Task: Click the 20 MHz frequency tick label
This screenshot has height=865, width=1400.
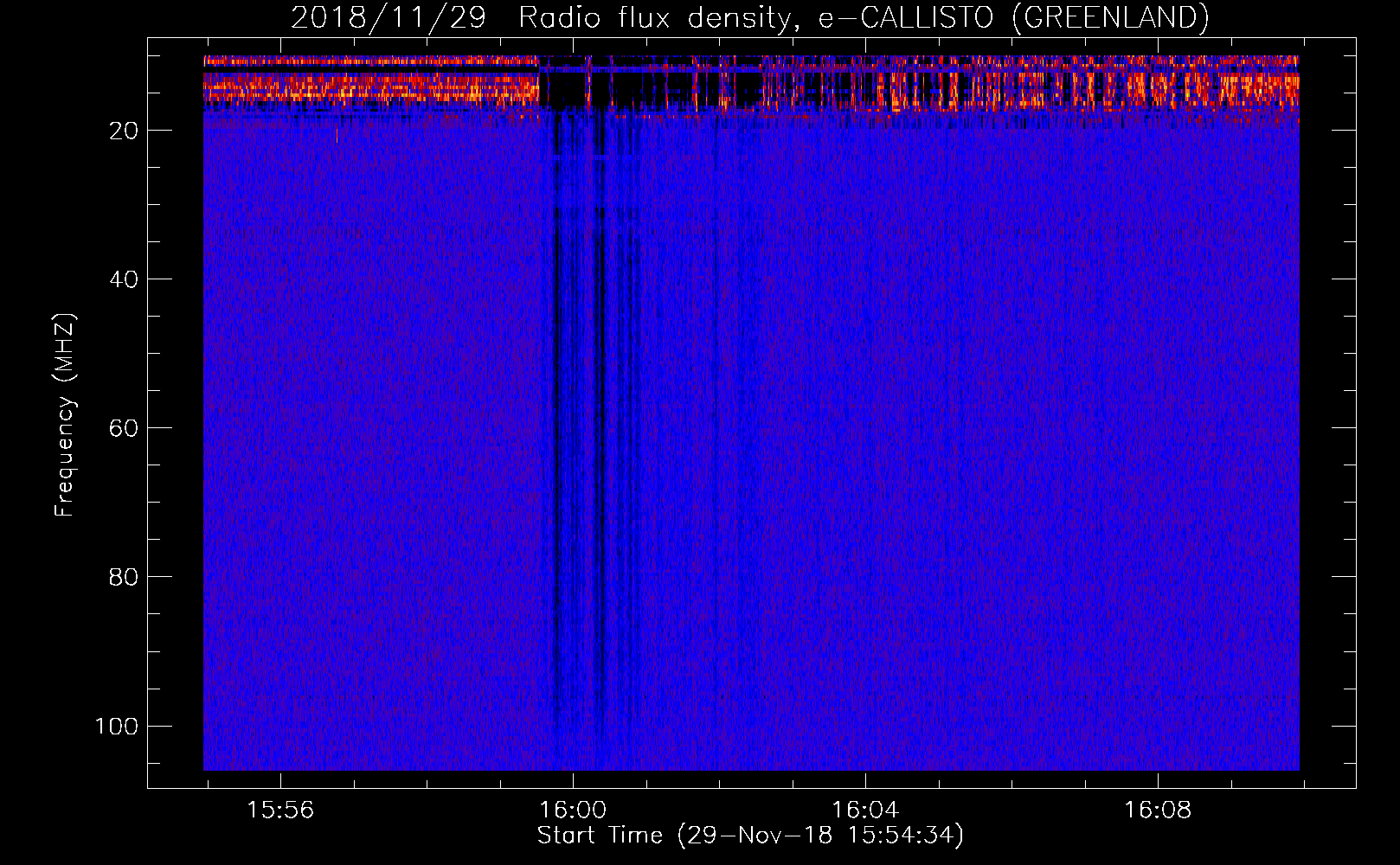Action: 124,131
